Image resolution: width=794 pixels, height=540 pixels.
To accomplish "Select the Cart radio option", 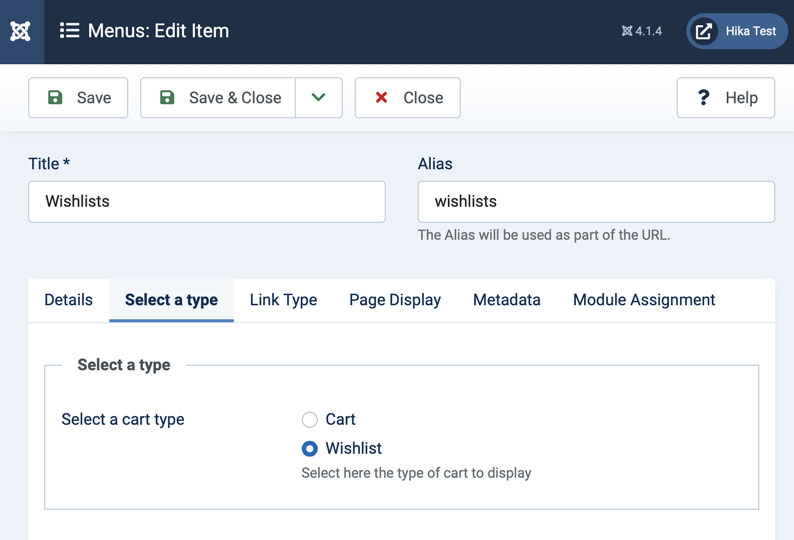I will click(310, 420).
